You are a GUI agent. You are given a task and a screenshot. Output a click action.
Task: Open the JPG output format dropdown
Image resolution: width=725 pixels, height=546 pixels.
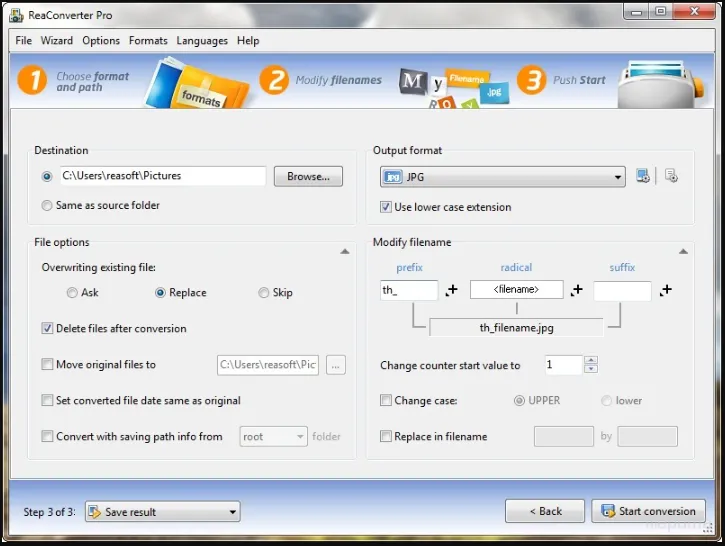tap(503, 177)
